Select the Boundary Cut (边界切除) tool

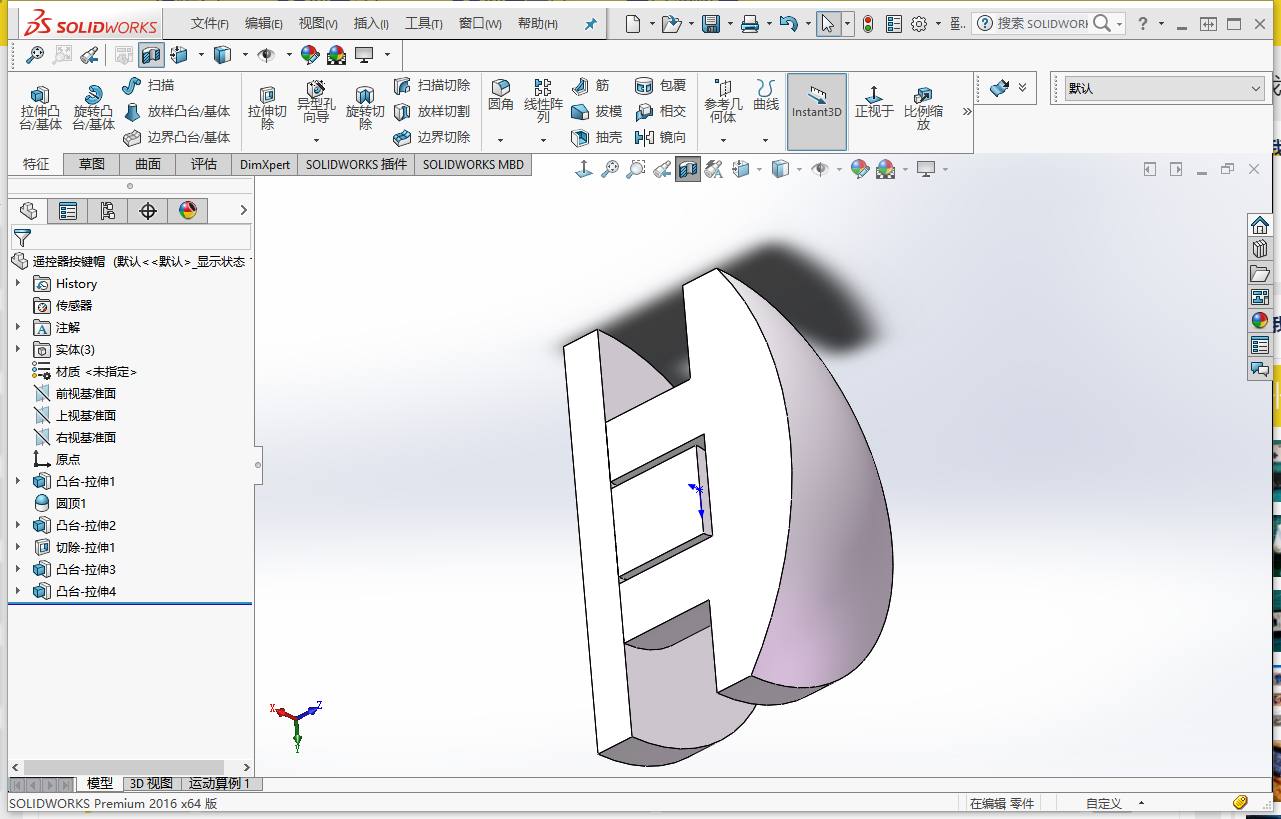pos(431,138)
